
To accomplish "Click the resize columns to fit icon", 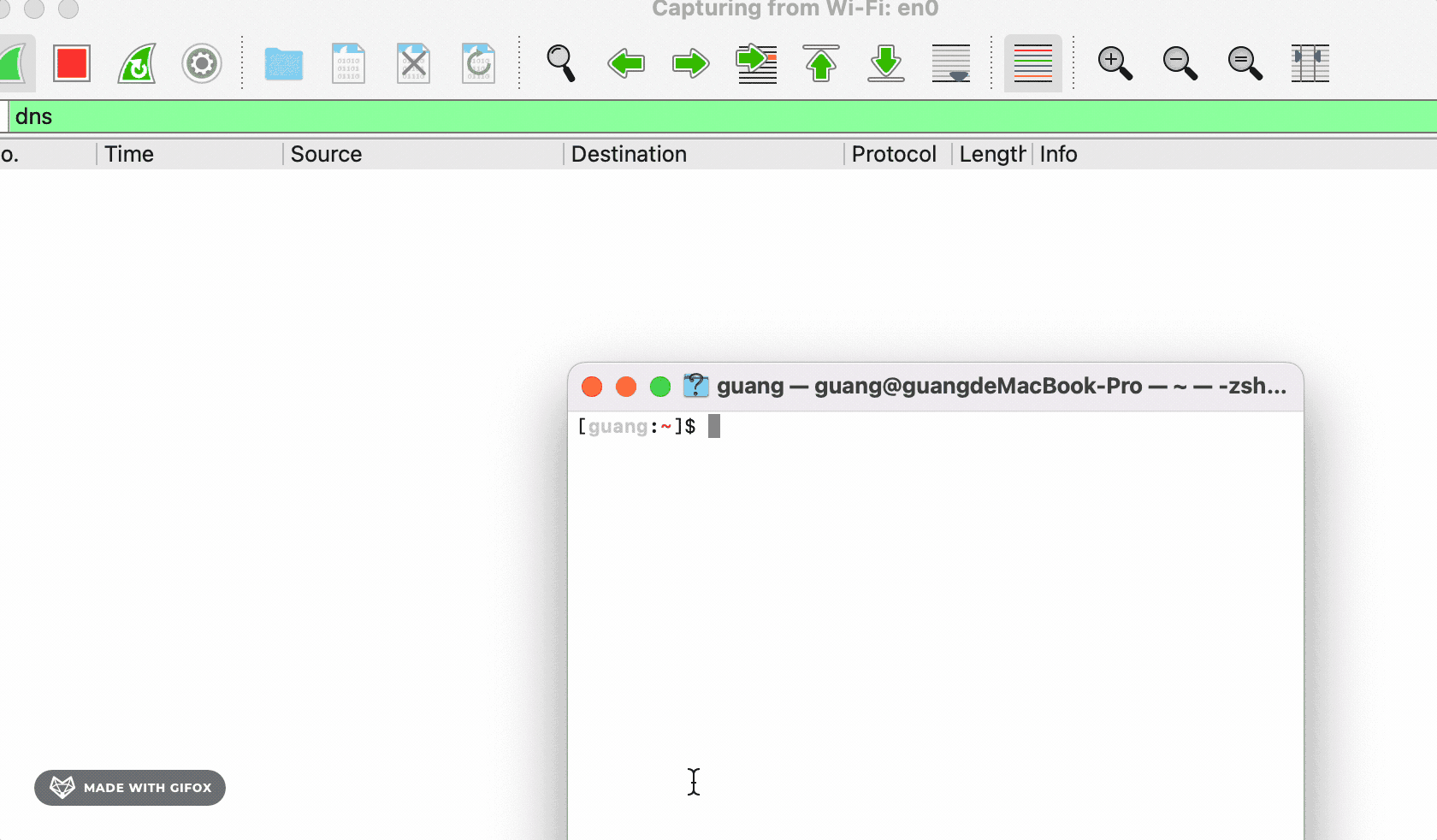I will 1310,63.
